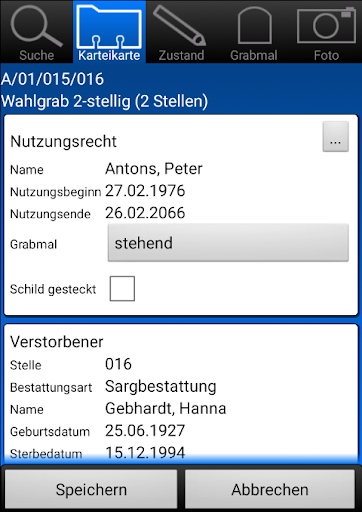
Task: Tap the Bestattungsart value Sargbestattung
Action: [x=161, y=387]
